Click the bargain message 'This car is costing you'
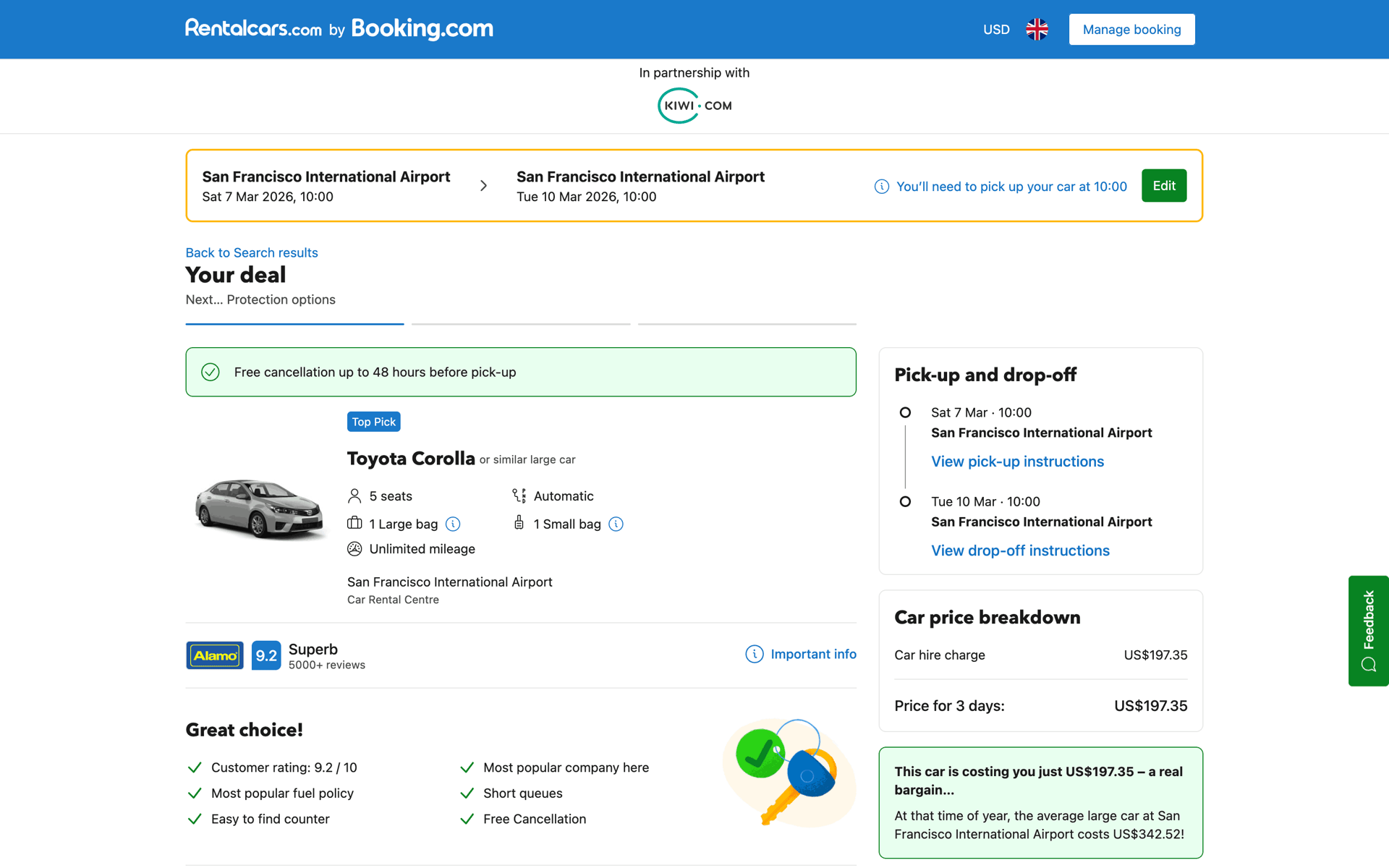Viewport: 1389px width, 868px height. click(1039, 780)
